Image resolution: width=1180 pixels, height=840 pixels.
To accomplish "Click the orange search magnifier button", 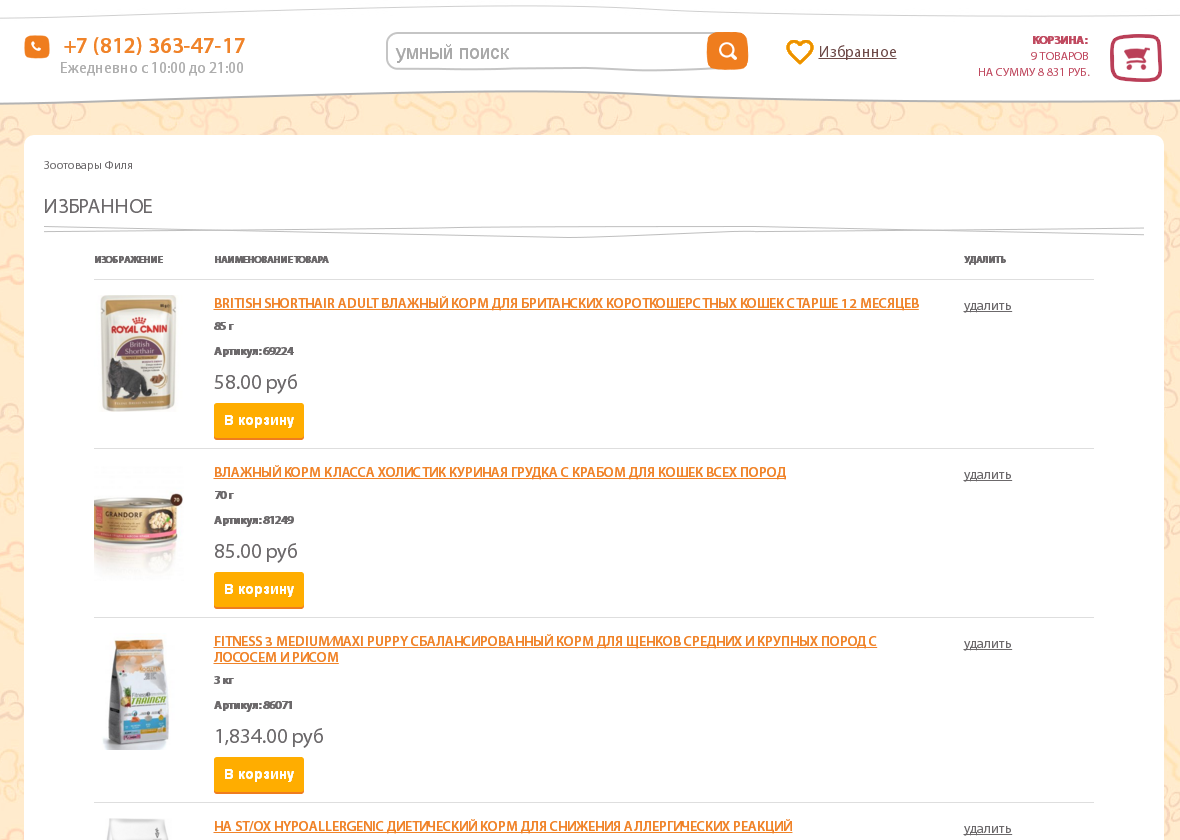I will click(727, 51).
